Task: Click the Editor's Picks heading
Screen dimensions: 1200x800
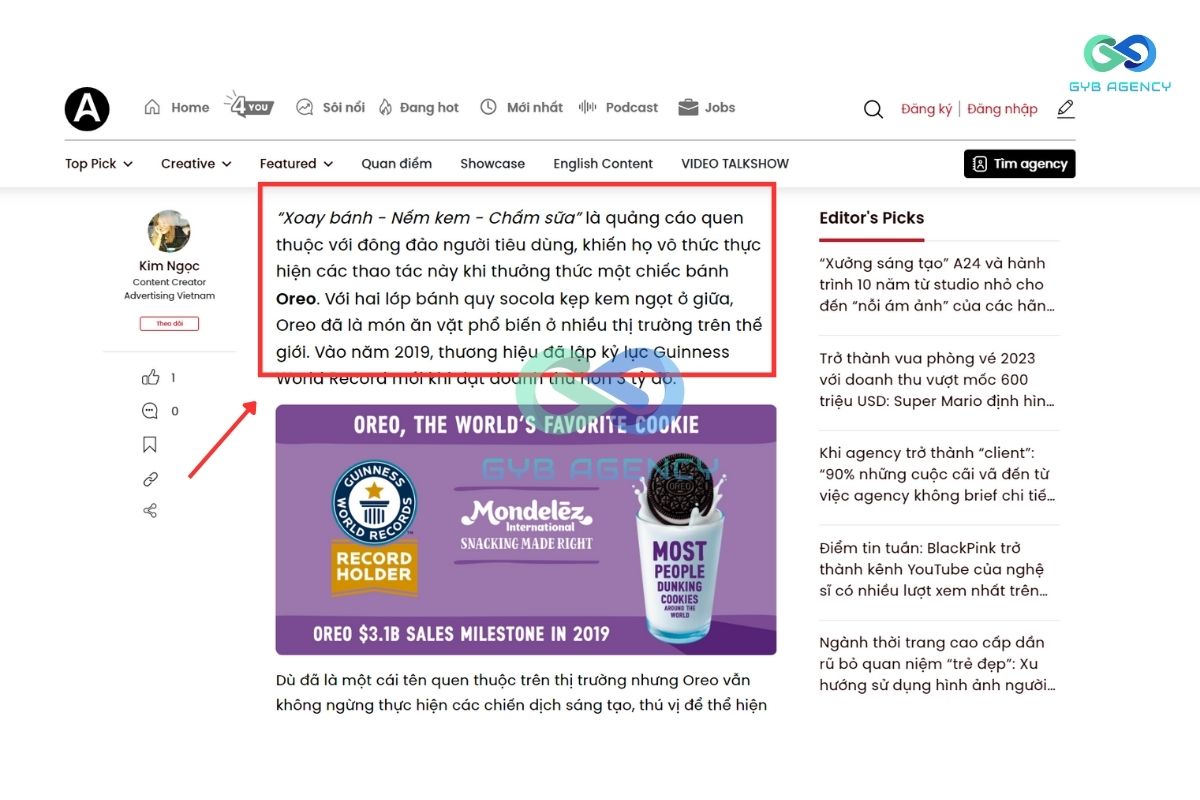Action: click(x=871, y=218)
